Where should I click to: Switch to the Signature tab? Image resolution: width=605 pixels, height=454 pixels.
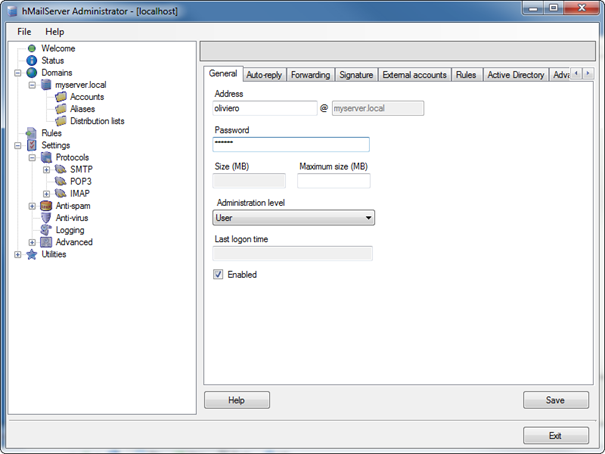[356, 75]
